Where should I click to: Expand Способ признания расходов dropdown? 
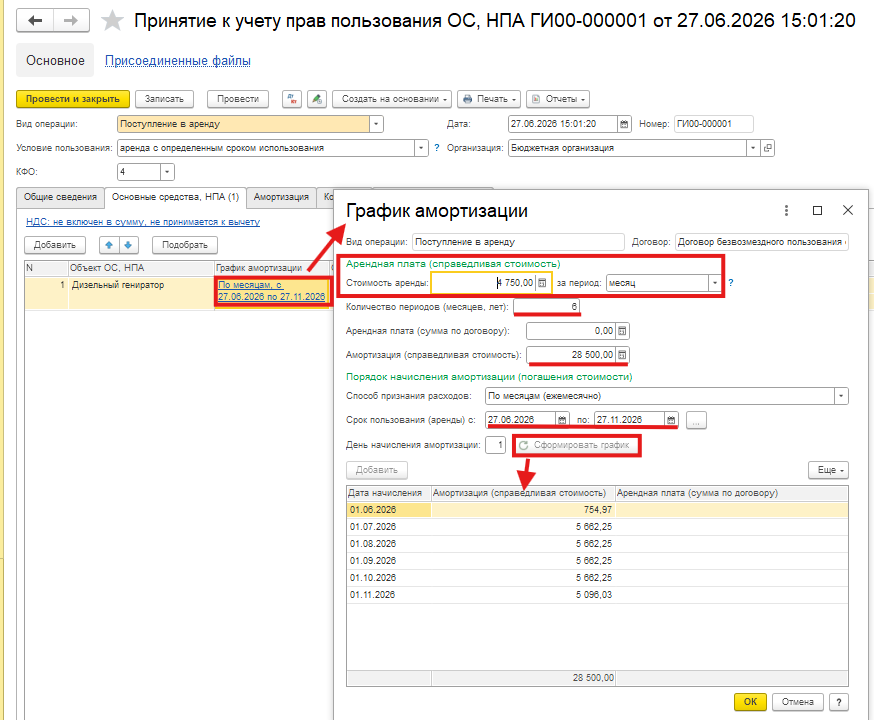point(841,396)
